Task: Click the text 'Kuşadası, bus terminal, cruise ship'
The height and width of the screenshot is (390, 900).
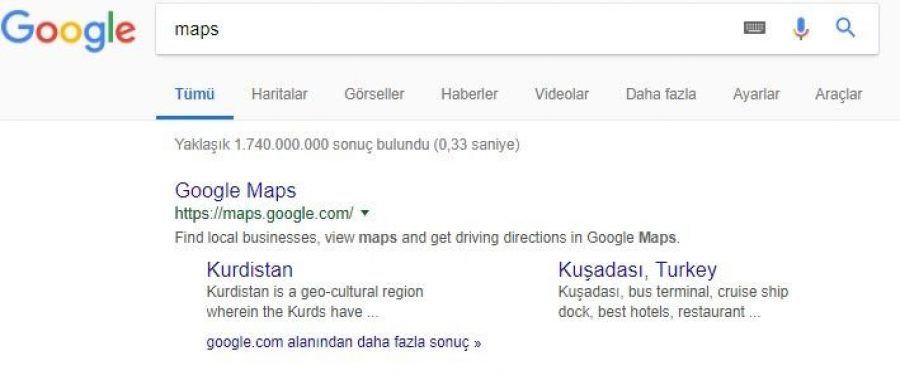Action: [x=673, y=292]
